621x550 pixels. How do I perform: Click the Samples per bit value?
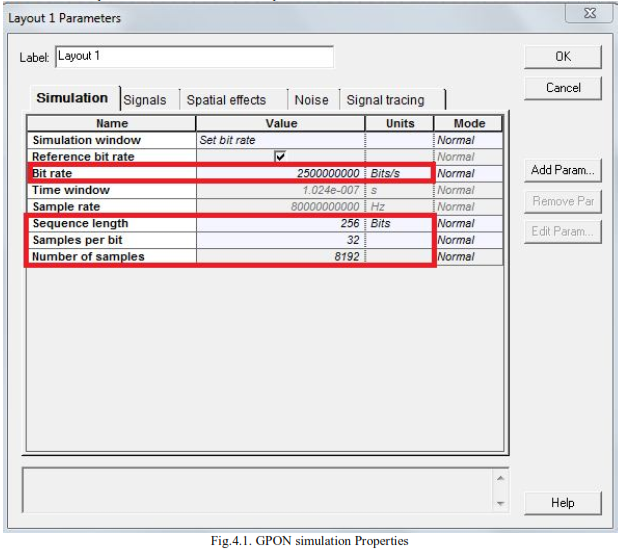280,240
